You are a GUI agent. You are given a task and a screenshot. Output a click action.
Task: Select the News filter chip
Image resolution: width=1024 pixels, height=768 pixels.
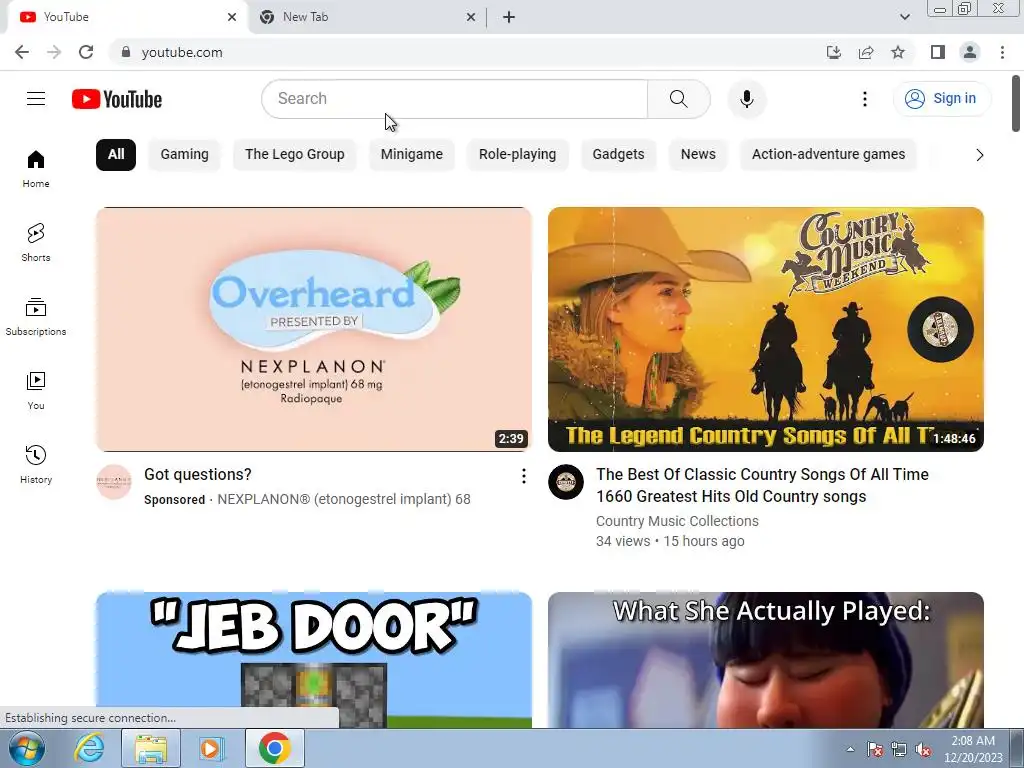click(698, 155)
